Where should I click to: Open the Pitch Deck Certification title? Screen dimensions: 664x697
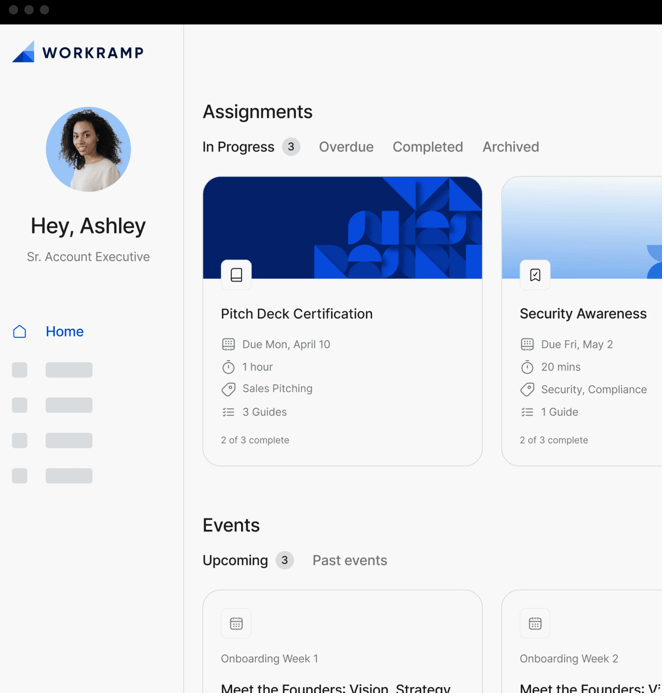[x=296, y=314]
